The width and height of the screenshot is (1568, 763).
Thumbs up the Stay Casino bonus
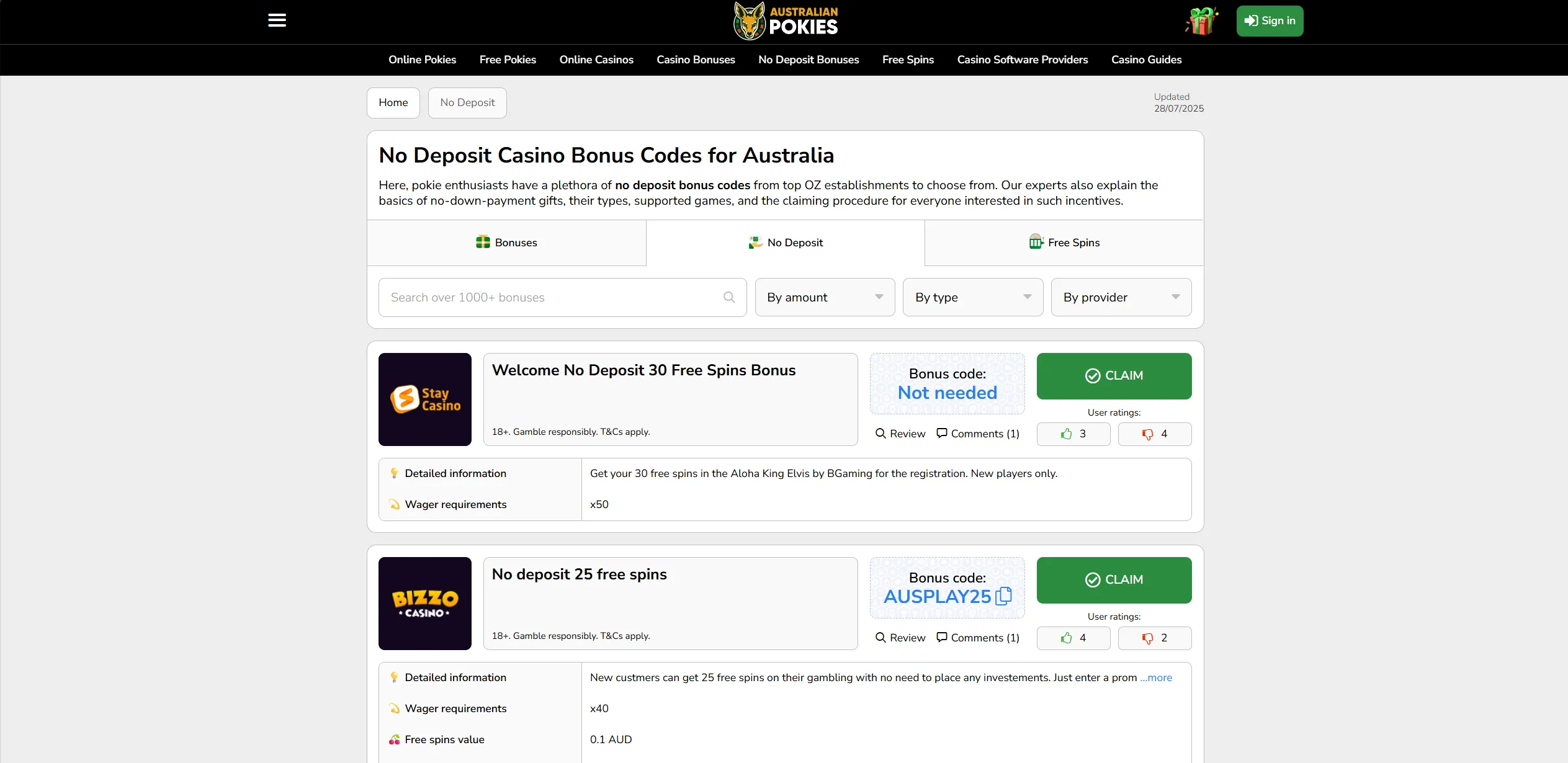pos(1073,434)
